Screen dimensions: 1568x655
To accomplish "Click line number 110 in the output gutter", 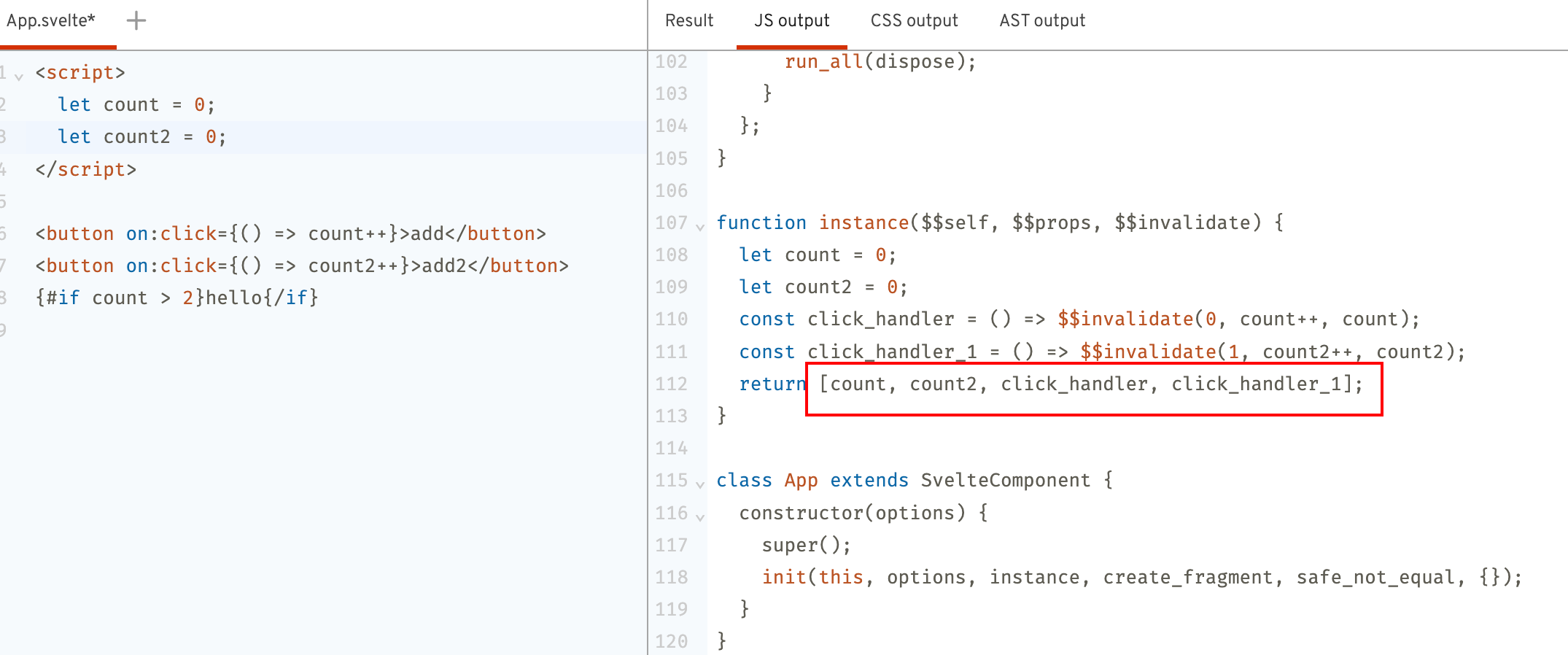I will pos(671,319).
